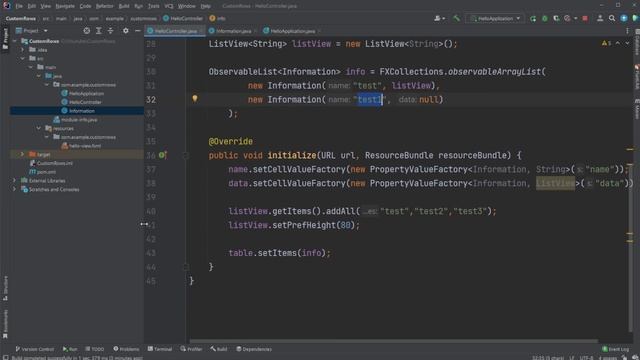Collapse the resources folder
The width and height of the screenshot is (640, 360).
[x=39, y=128]
